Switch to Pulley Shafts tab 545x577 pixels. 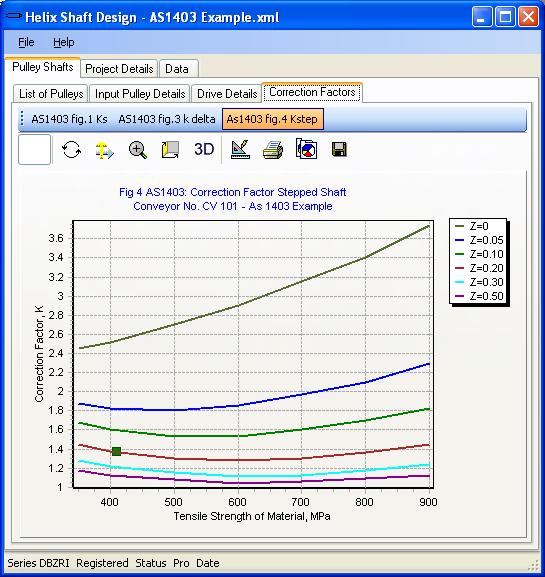(x=43, y=67)
